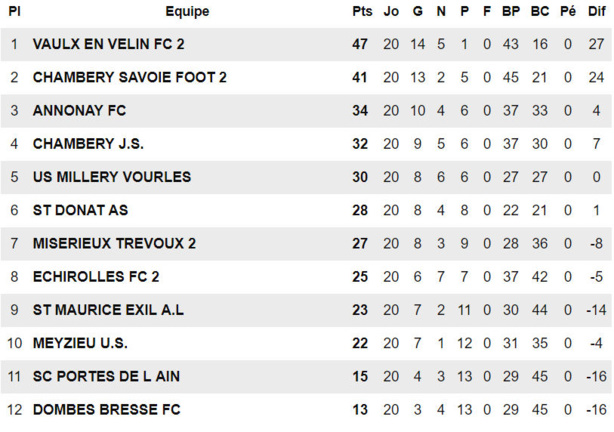
Task: Select the Dif column header
Action: (596, 11)
